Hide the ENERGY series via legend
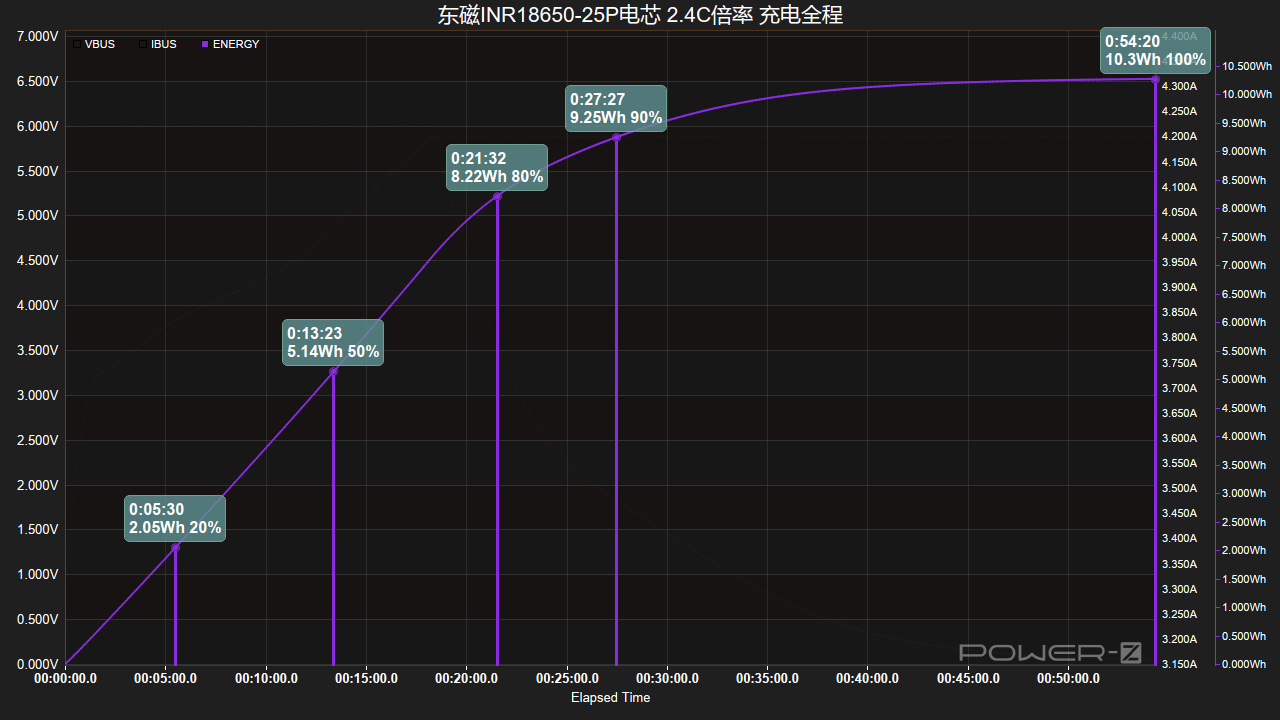The image size is (1280, 720). pyautogui.click(x=205, y=44)
